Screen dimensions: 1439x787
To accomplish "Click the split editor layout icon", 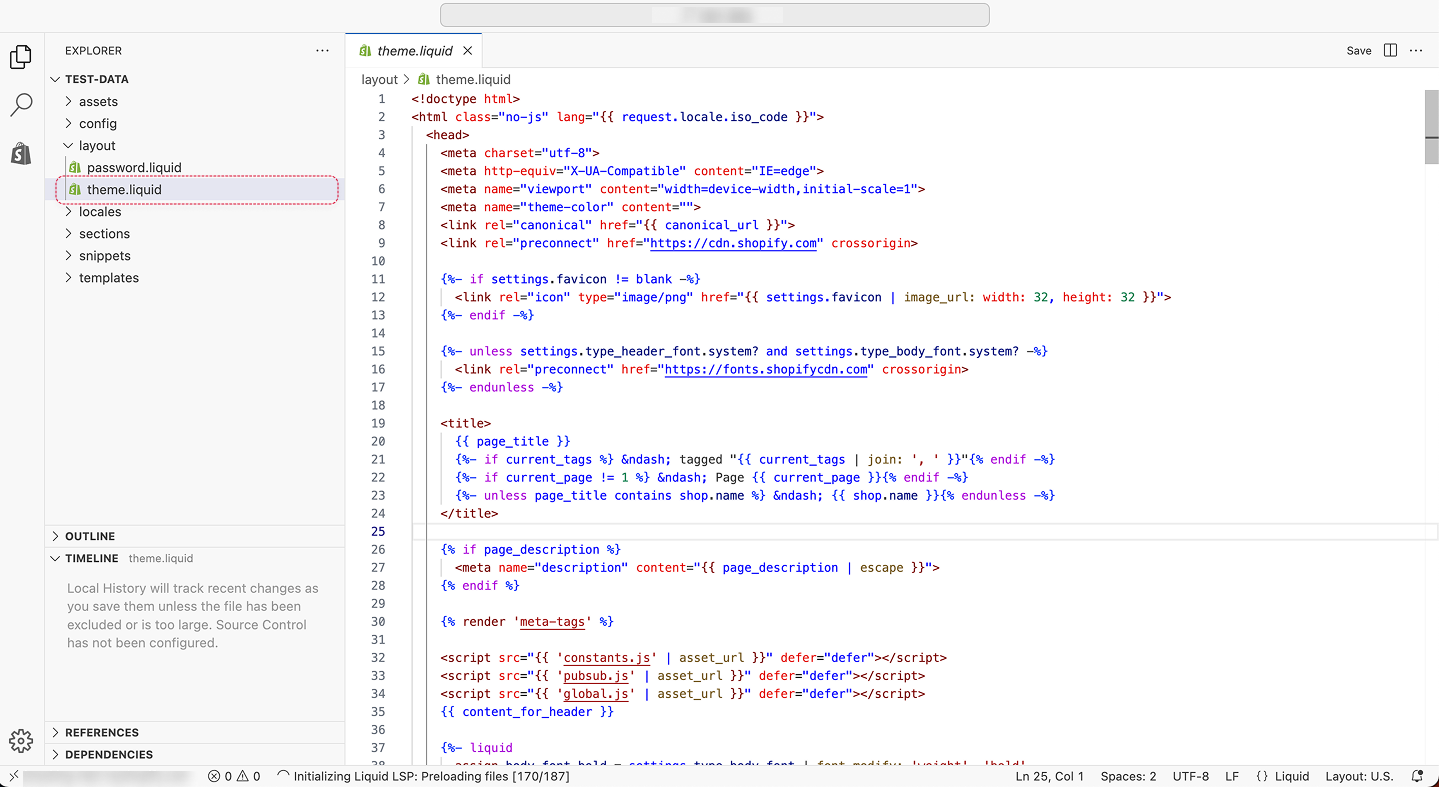I will coord(1390,50).
